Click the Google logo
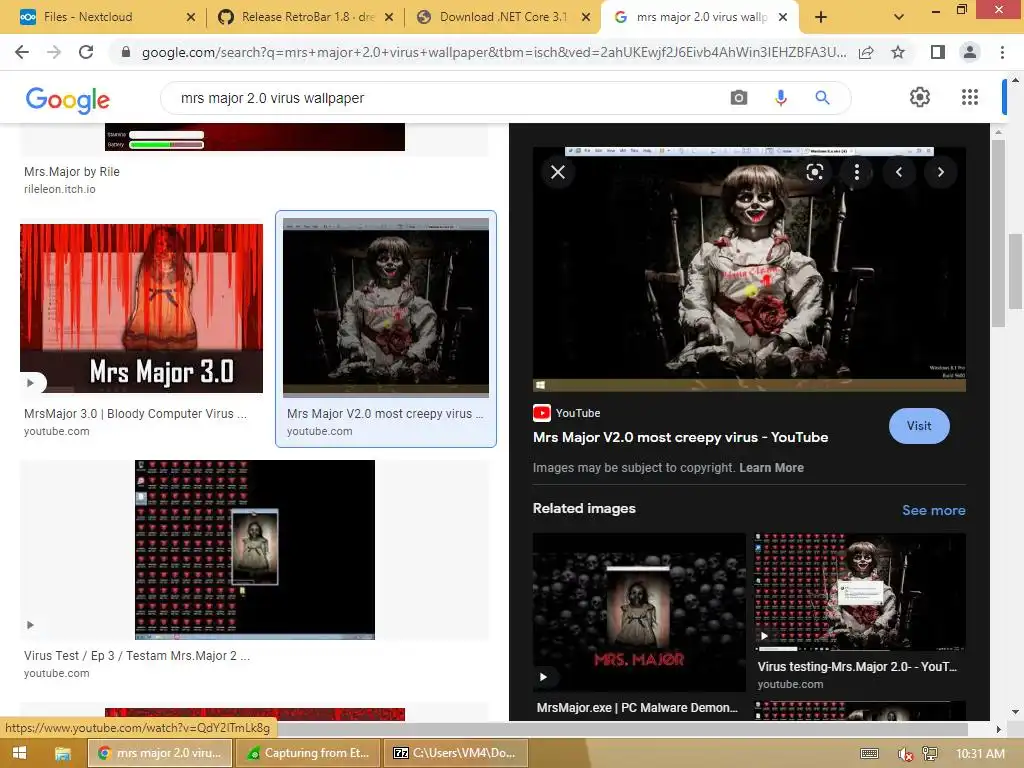Viewport: 1024px width, 768px height. [67, 99]
